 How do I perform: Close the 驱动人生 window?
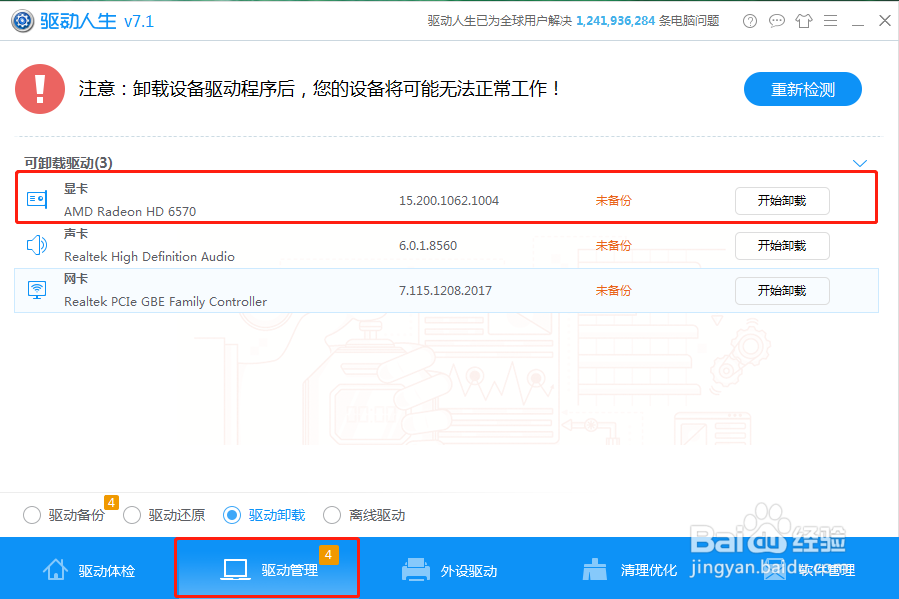point(885,21)
